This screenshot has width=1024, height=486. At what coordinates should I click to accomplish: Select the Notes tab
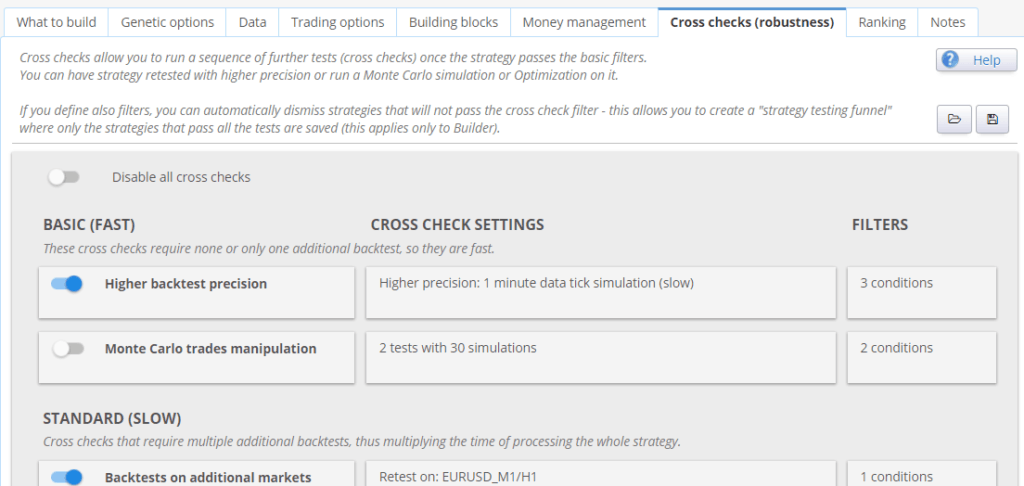948,22
